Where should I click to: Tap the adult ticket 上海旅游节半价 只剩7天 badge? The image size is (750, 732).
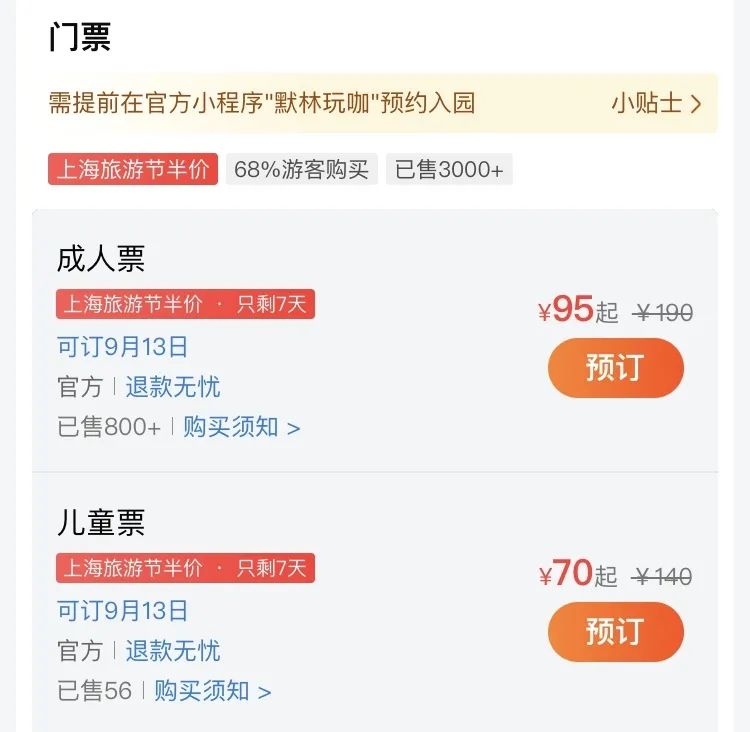tap(185, 304)
